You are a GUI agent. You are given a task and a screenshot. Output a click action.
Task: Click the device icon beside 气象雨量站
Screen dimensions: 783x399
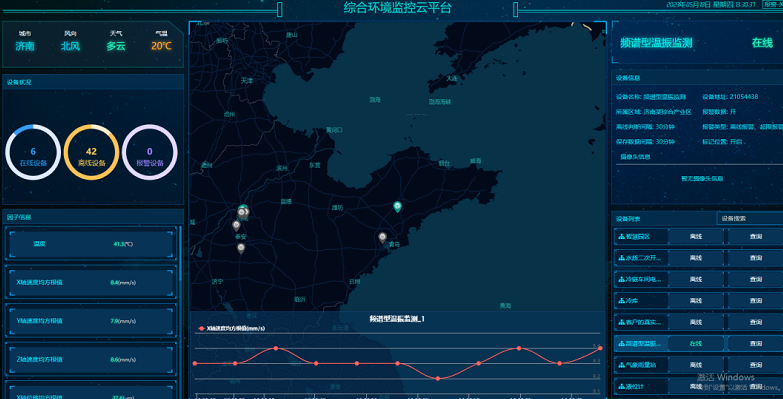tap(621, 365)
